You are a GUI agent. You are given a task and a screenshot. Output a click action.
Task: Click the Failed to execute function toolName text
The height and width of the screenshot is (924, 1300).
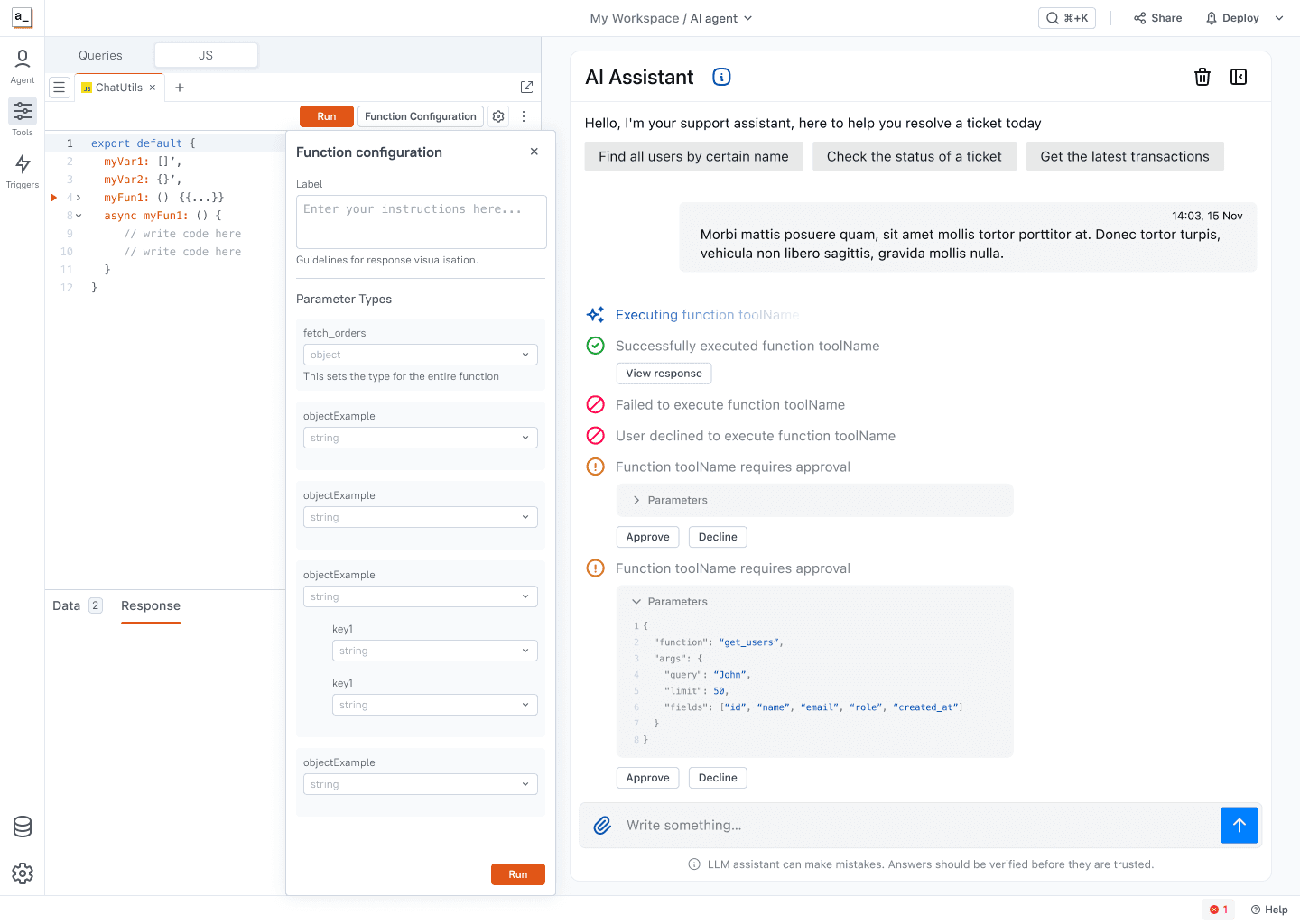point(730,405)
